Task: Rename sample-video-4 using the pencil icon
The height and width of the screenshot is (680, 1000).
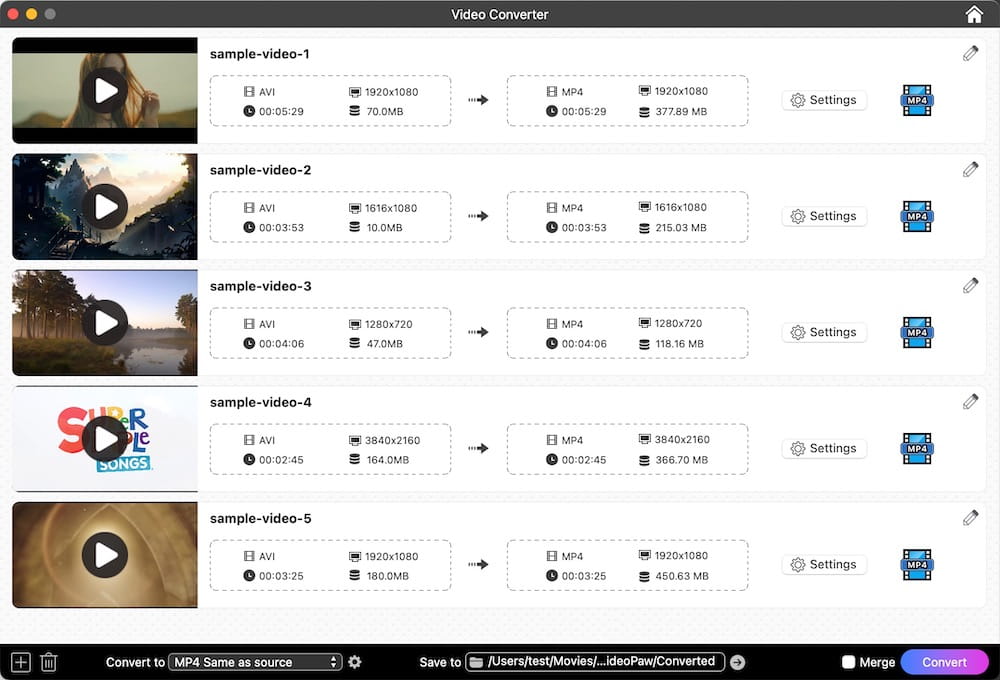Action: coord(970,401)
